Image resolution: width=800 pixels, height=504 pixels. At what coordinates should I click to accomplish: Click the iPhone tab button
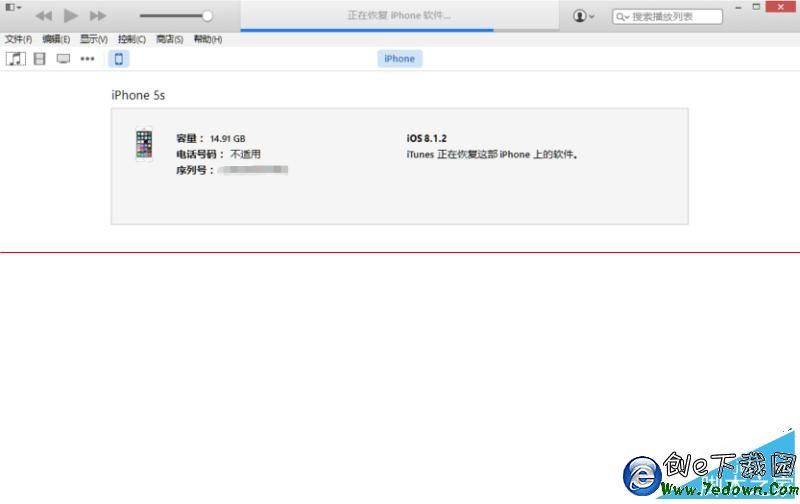coord(399,59)
